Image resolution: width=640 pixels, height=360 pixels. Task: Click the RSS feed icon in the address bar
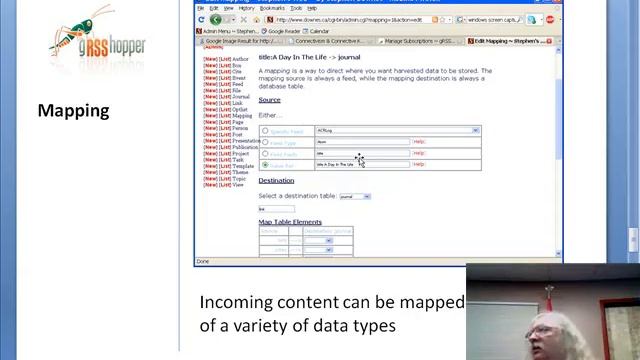[435, 20]
